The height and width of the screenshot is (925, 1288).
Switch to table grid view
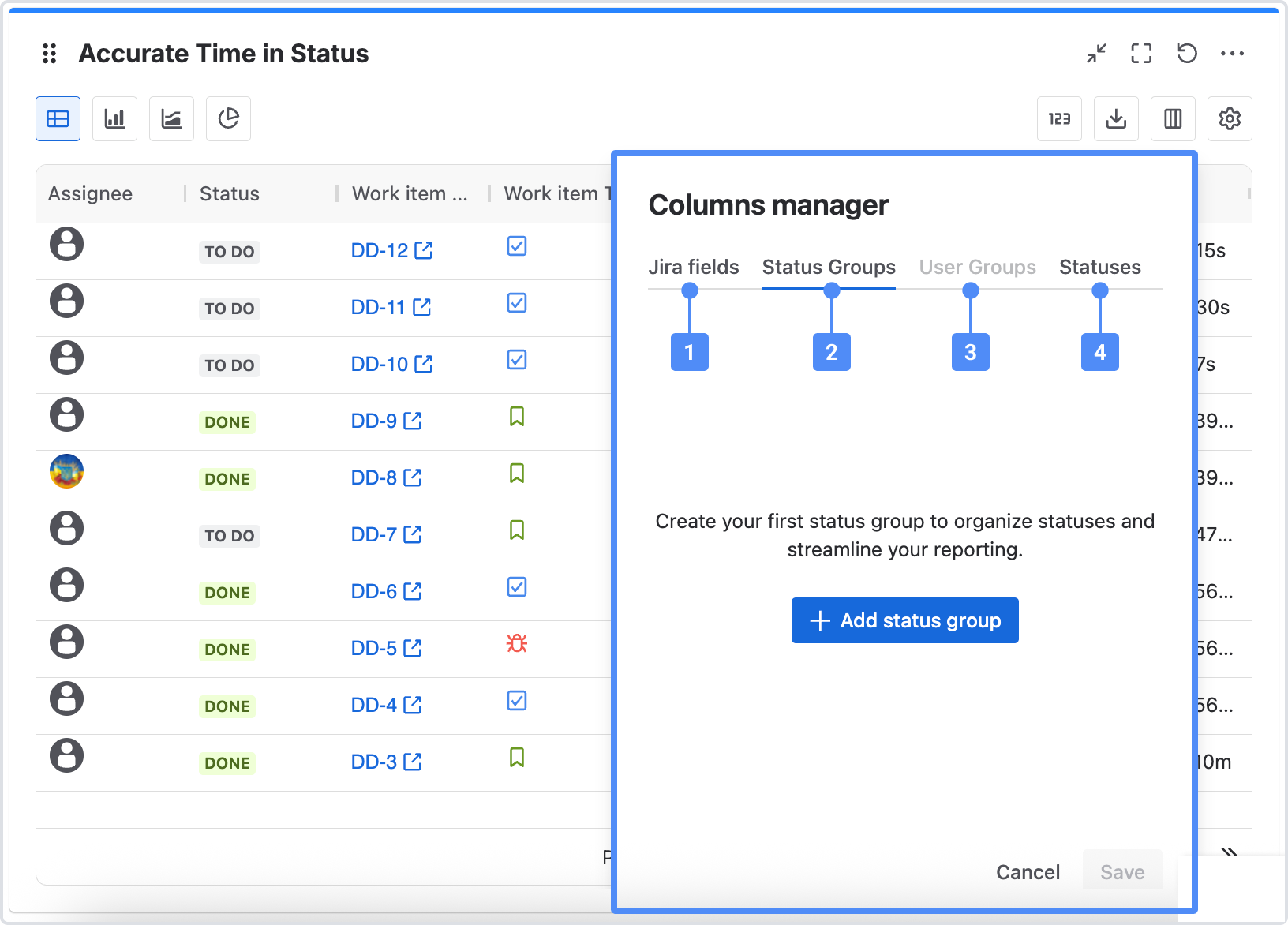[58, 119]
